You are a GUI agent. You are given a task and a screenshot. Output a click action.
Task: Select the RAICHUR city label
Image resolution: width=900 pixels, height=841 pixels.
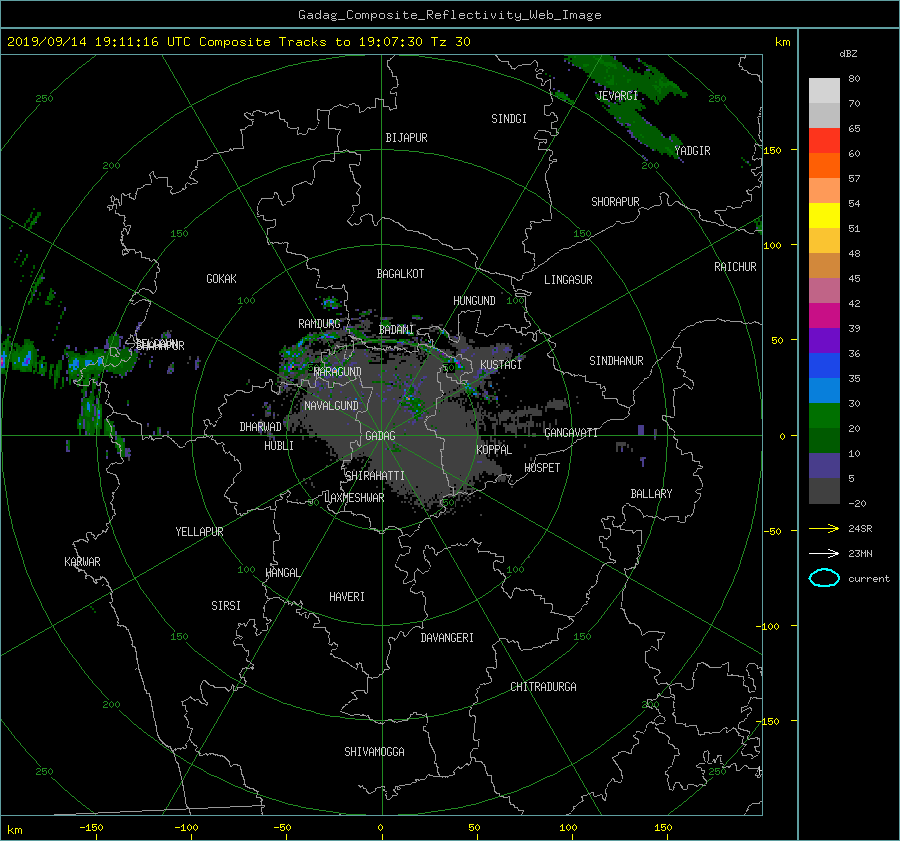click(x=735, y=267)
